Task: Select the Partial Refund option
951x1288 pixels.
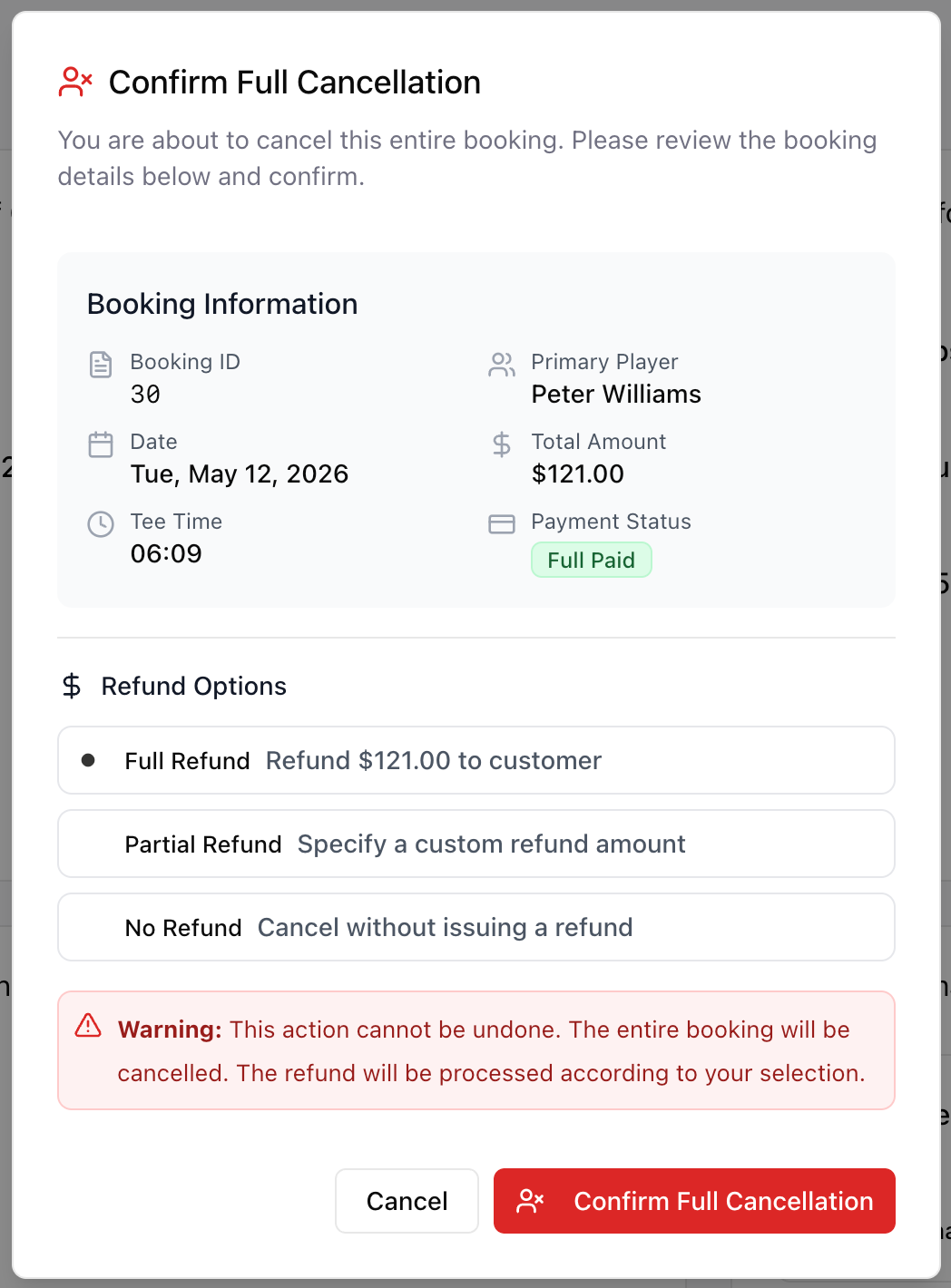Action: [x=476, y=844]
